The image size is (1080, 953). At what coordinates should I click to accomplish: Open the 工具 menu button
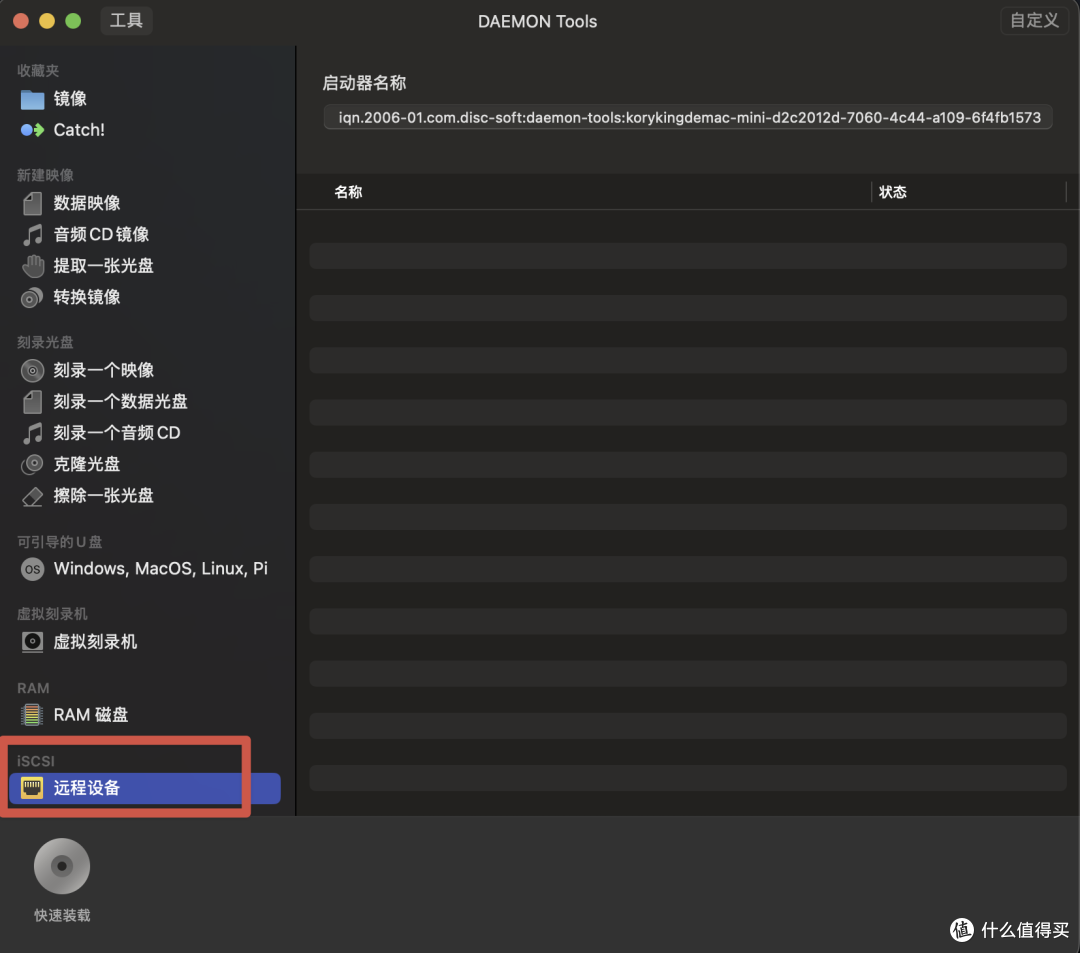point(126,21)
